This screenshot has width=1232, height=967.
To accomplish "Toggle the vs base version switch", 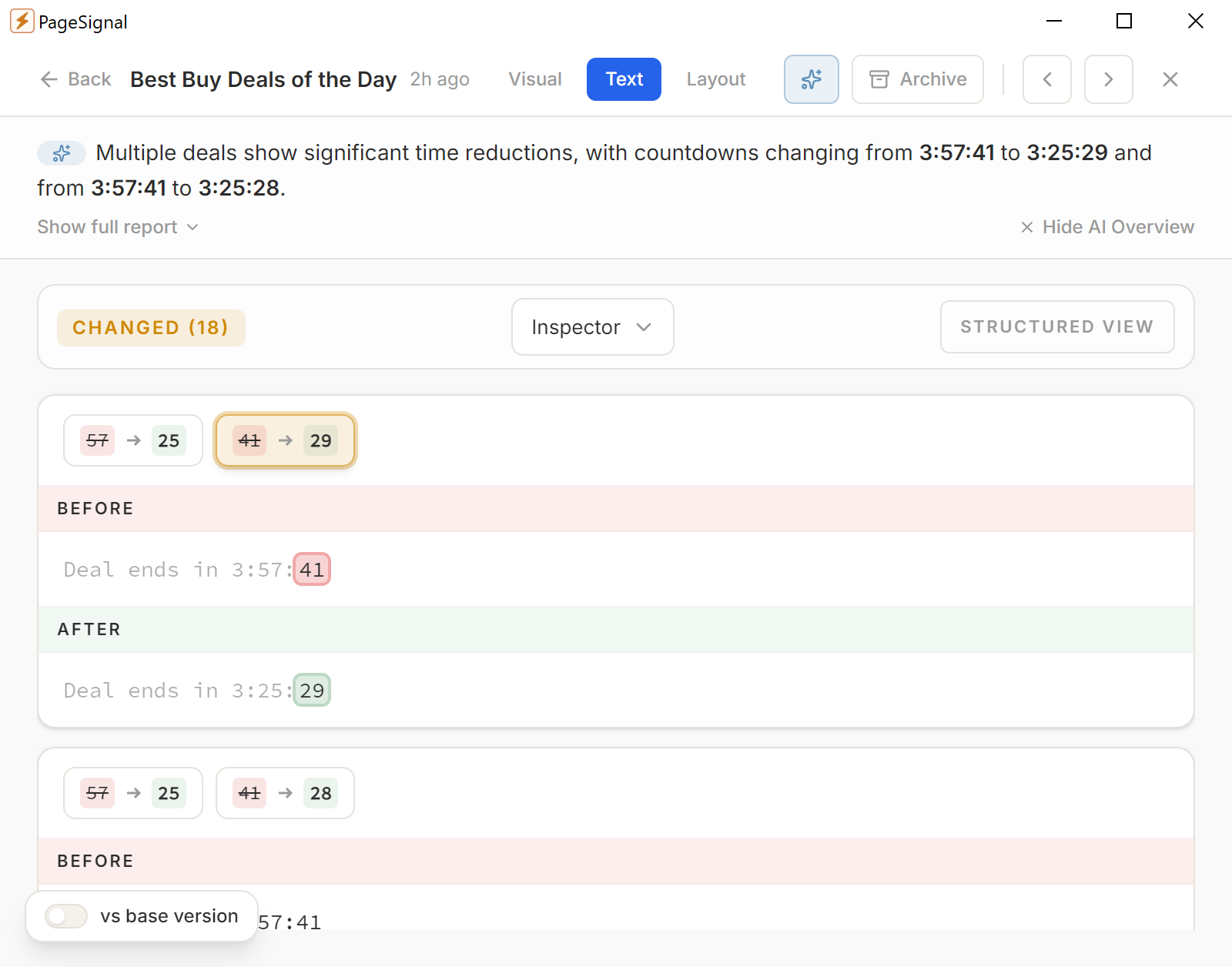I will coord(66,916).
